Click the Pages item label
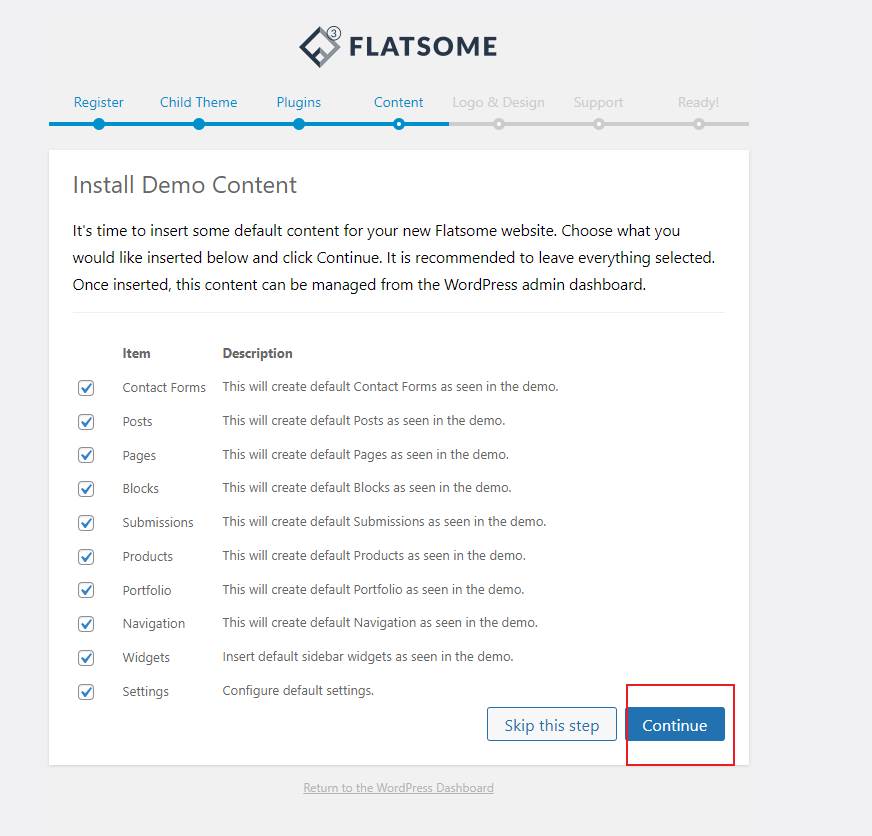This screenshot has width=872, height=836. click(x=139, y=456)
